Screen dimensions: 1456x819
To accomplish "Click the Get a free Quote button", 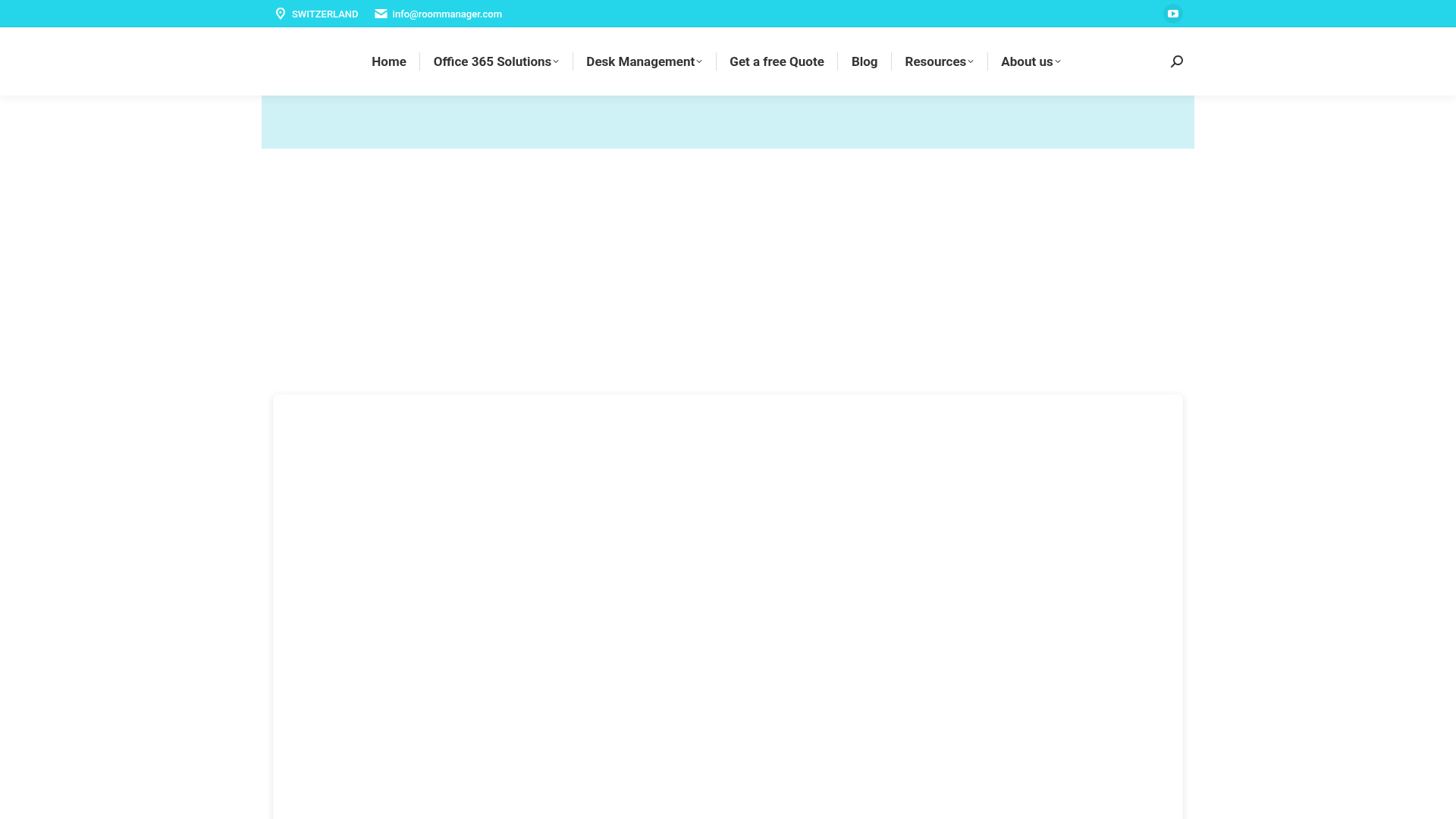I will pos(777,61).
